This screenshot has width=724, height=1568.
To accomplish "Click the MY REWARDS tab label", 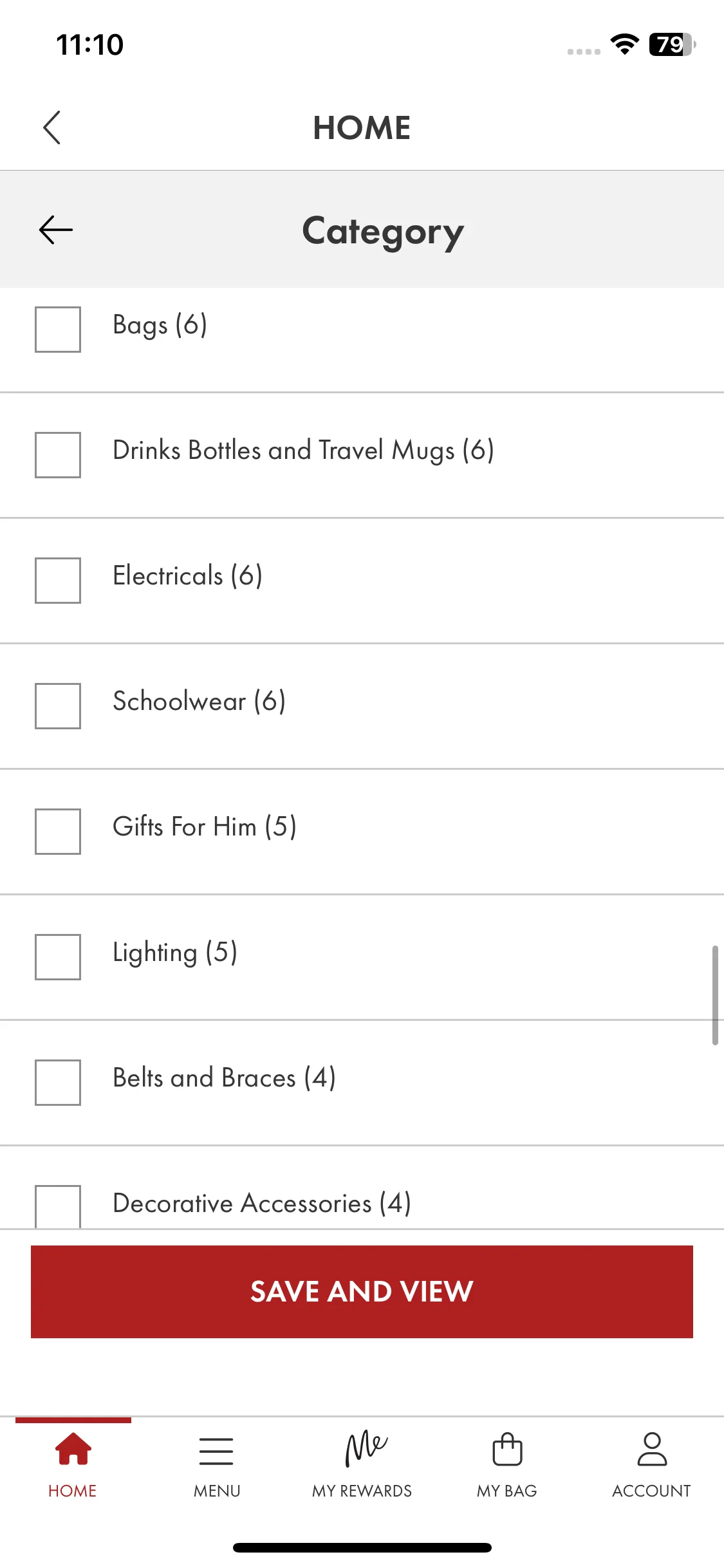I will click(x=362, y=1491).
